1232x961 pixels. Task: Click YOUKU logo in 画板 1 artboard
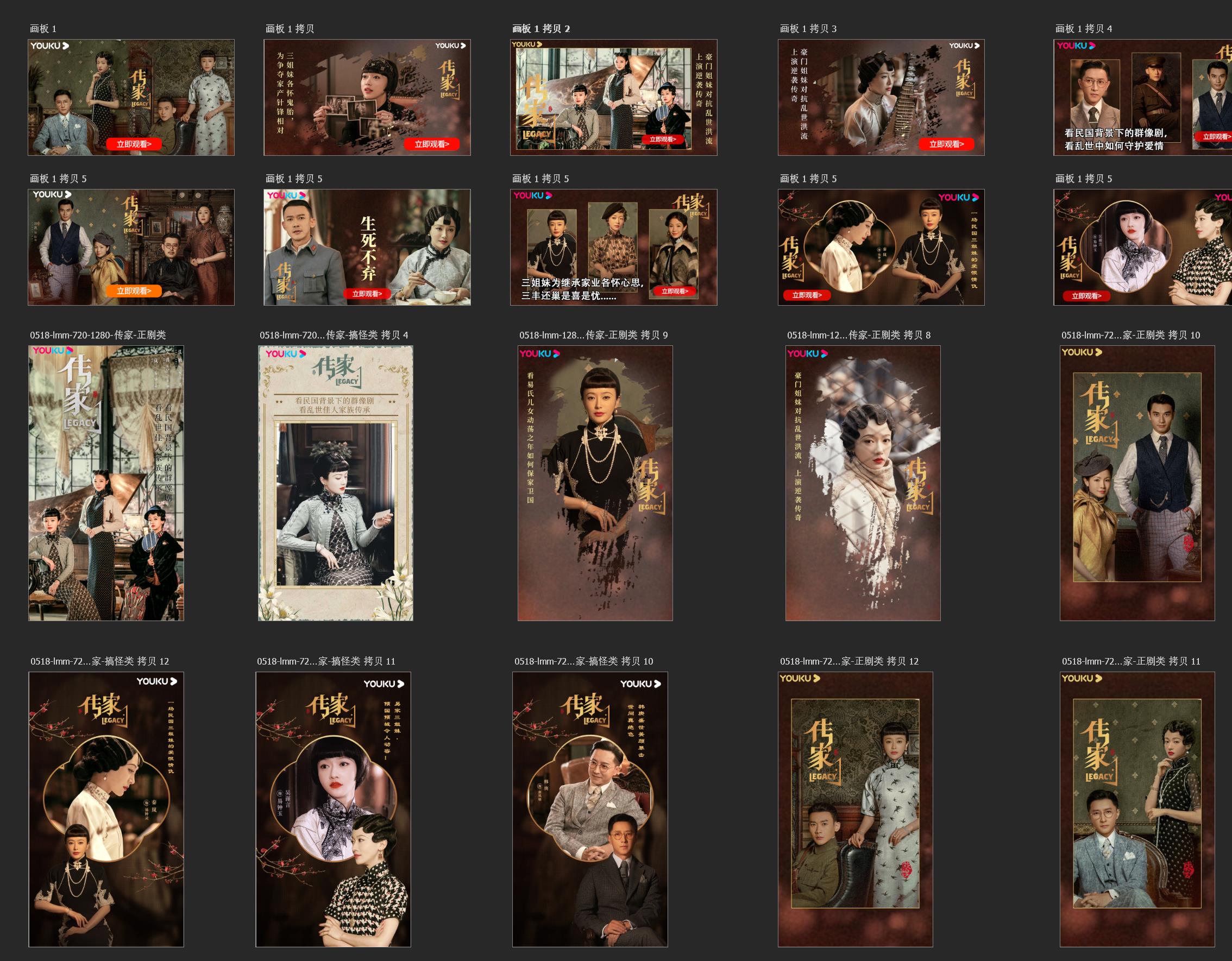[x=49, y=46]
